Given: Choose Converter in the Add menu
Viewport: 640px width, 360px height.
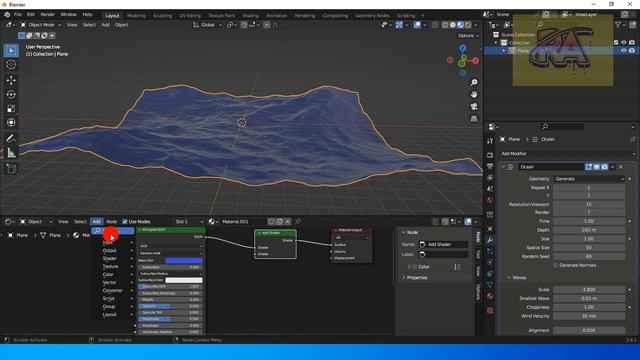Looking at the screenshot, I should click(x=113, y=291).
